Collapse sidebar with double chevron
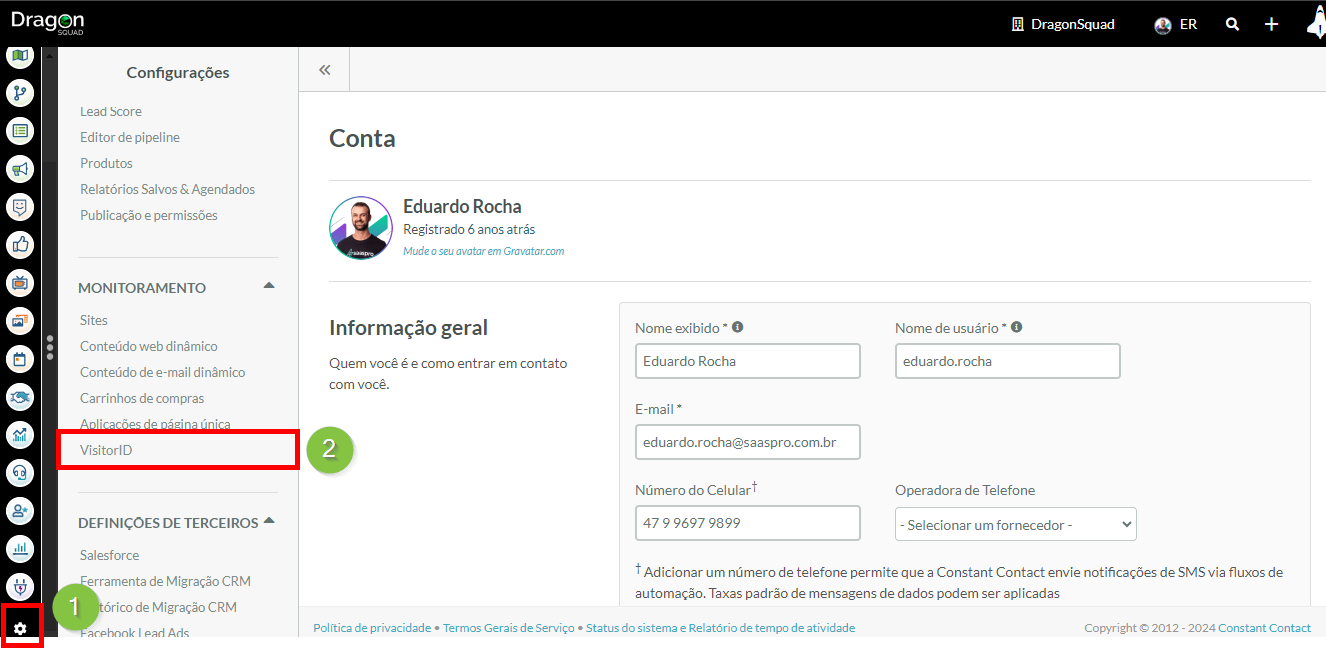 coord(324,70)
